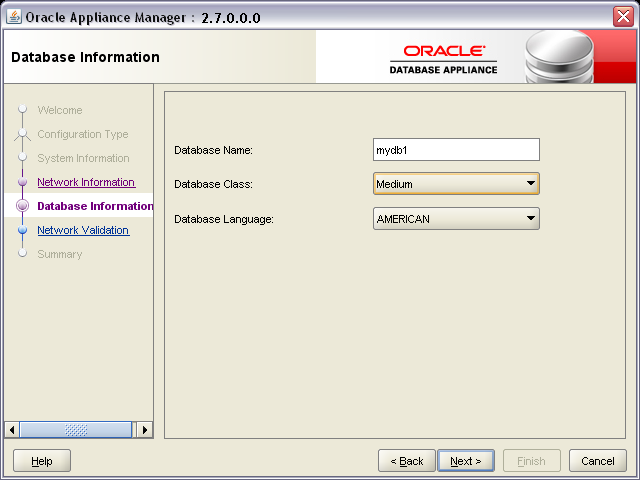Click the Database Information step bullet
Screen dimensions: 640x480
coord(22,206)
